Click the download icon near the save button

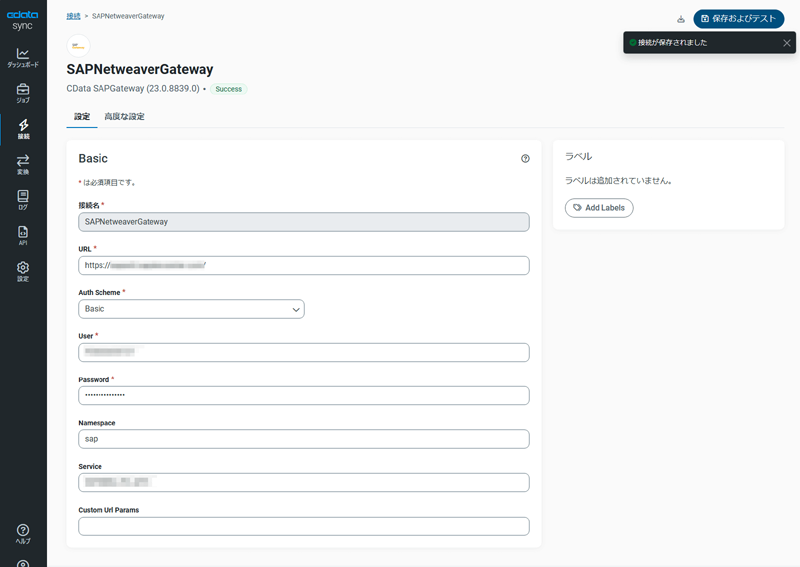(681, 19)
